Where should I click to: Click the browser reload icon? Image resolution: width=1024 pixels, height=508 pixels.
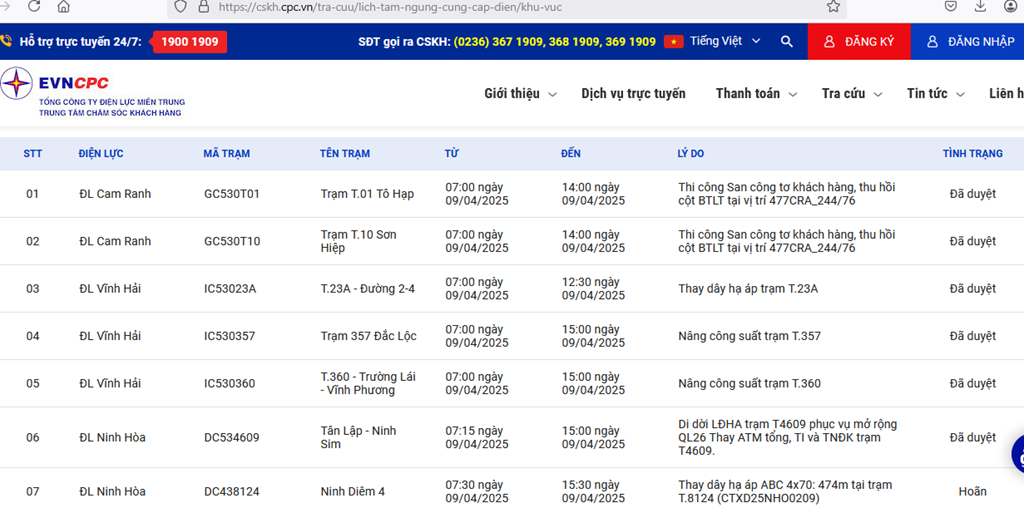[x=34, y=6]
